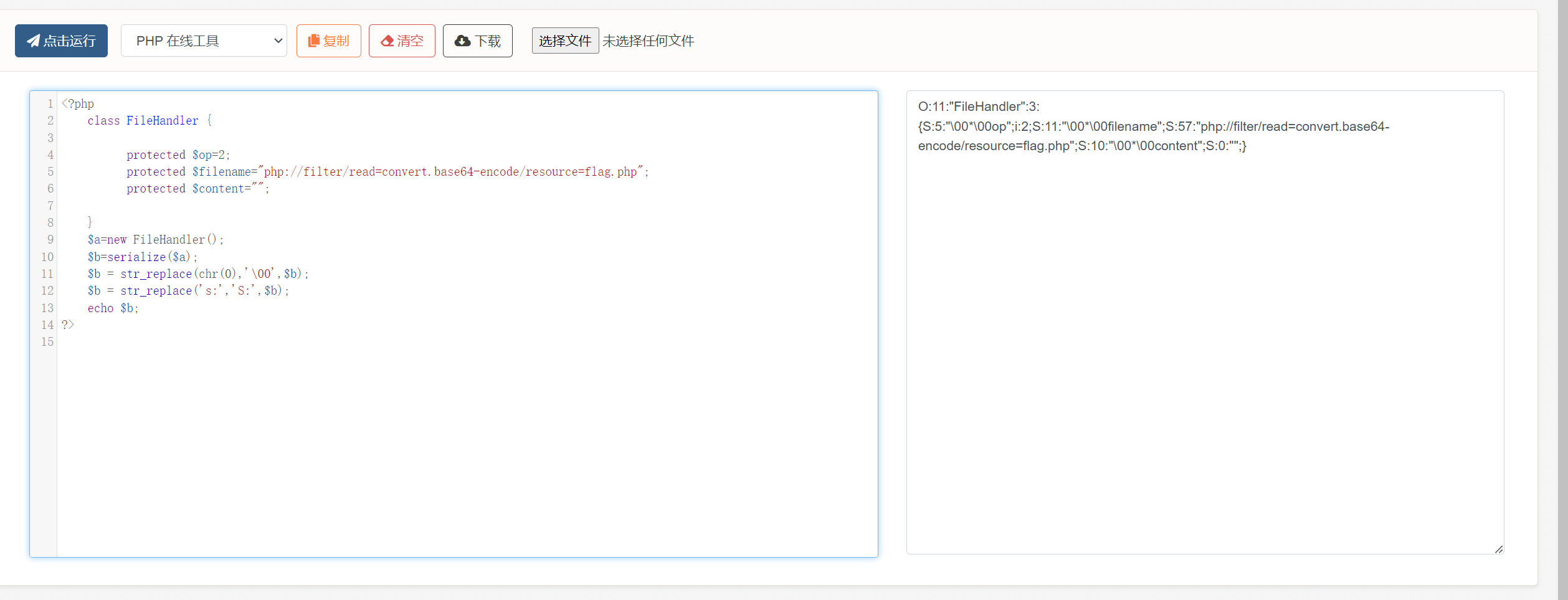Click the copy icon in 复制 button
Image resolution: width=1568 pixels, height=600 pixels.
pos(314,41)
